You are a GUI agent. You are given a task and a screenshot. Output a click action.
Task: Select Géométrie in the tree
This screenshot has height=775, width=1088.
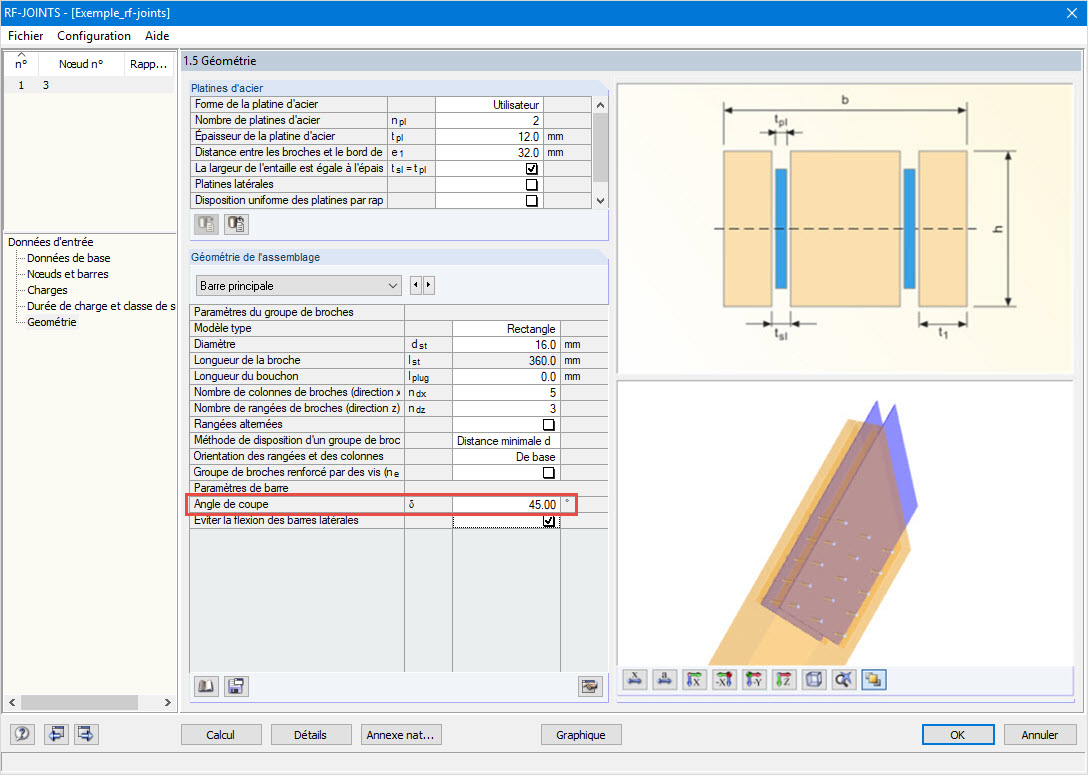point(51,322)
